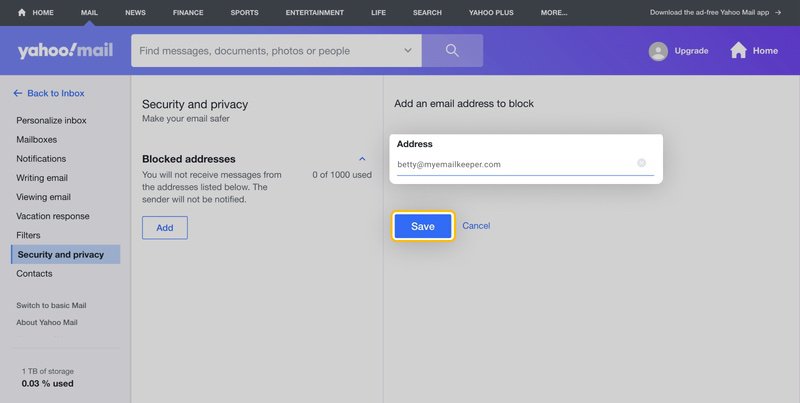Expand the search options dropdown arrow
The image size is (800, 403).
point(408,51)
